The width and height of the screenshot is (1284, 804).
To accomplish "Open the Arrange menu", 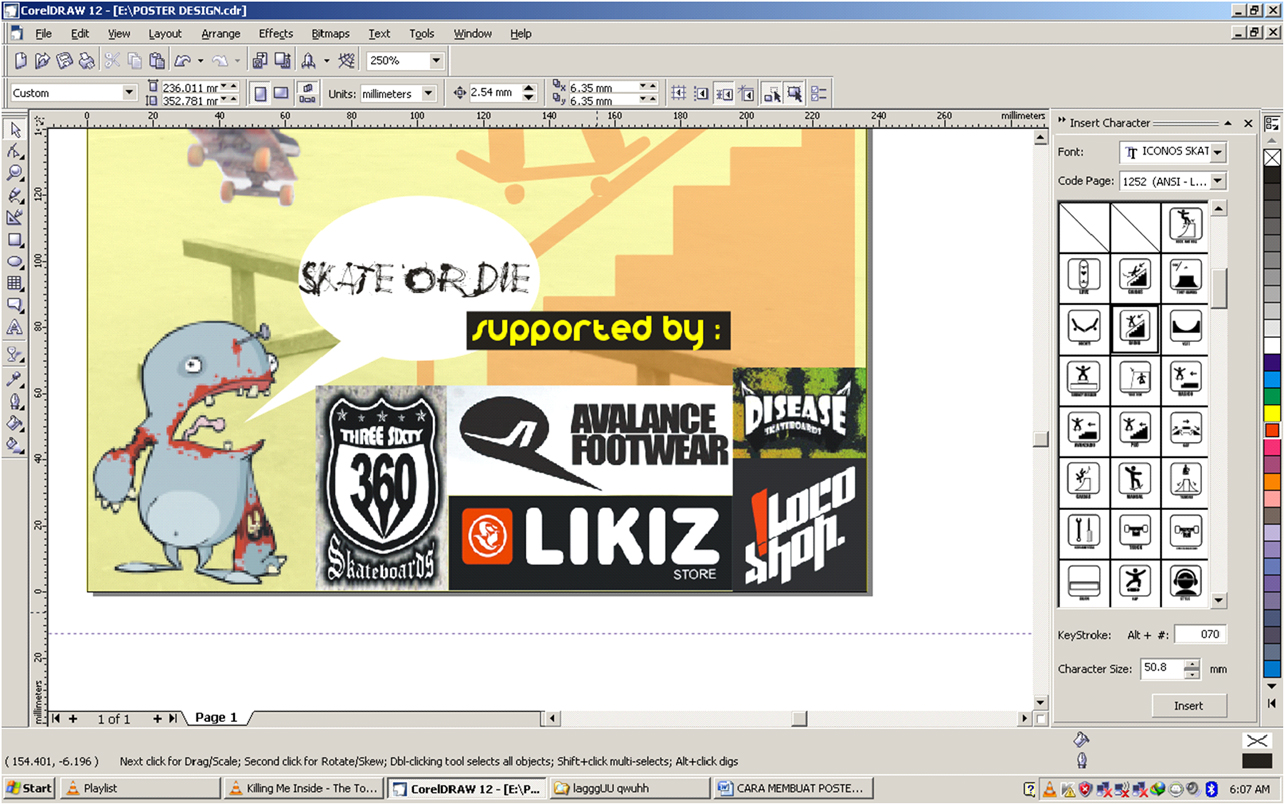I will pyautogui.click(x=221, y=33).
